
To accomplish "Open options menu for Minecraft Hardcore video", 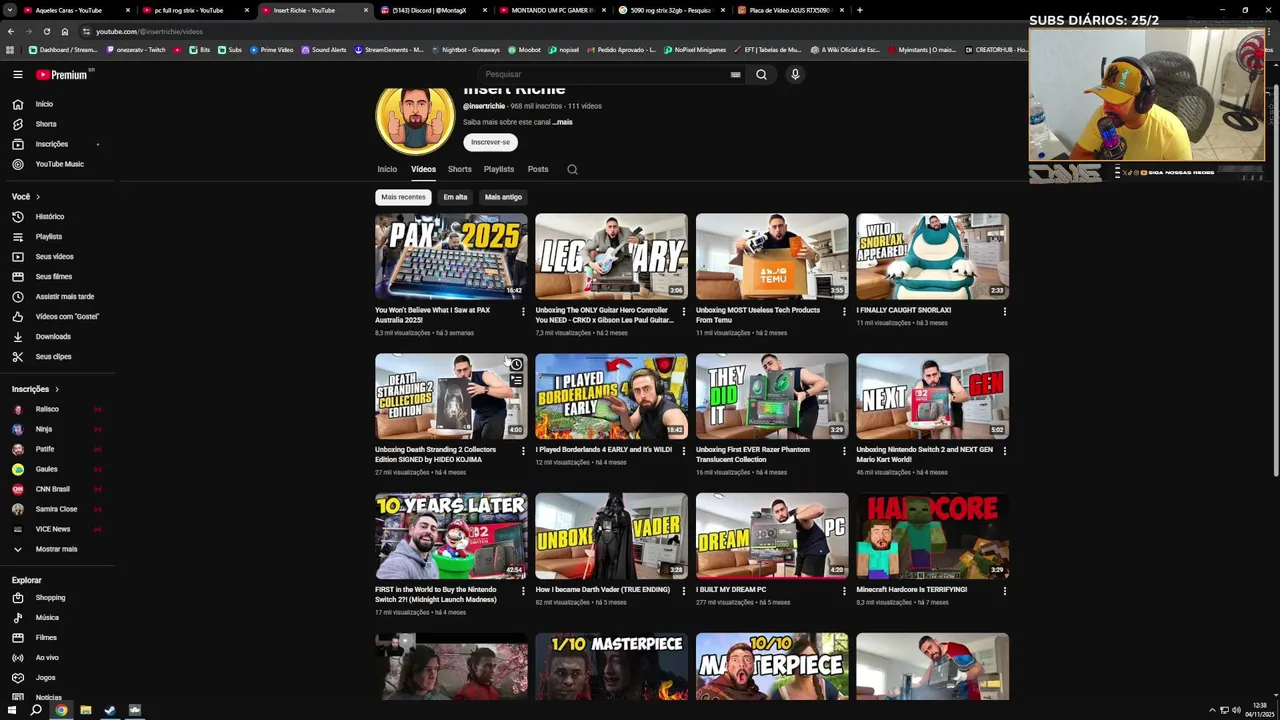I will click(x=1004, y=591).
